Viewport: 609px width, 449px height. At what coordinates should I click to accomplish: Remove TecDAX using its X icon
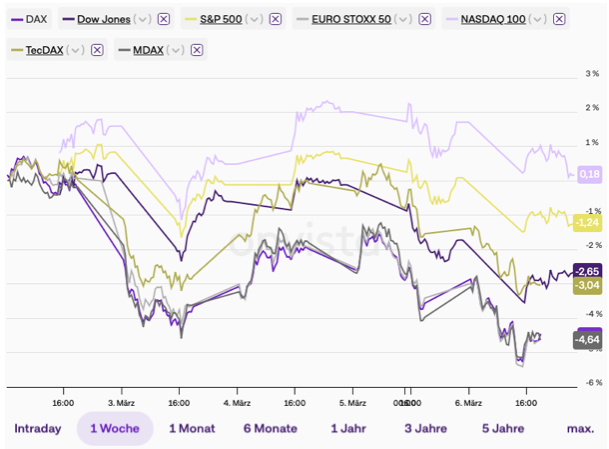click(97, 50)
